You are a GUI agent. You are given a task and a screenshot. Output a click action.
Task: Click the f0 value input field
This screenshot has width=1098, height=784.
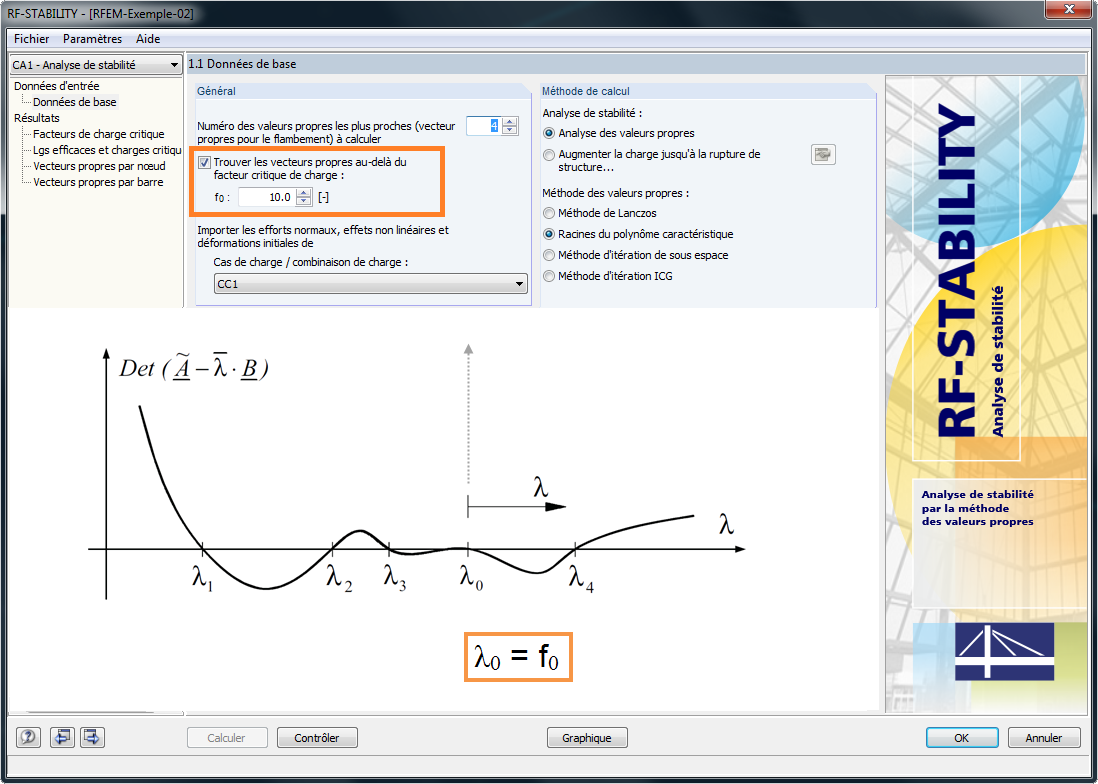(x=267, y=197)
